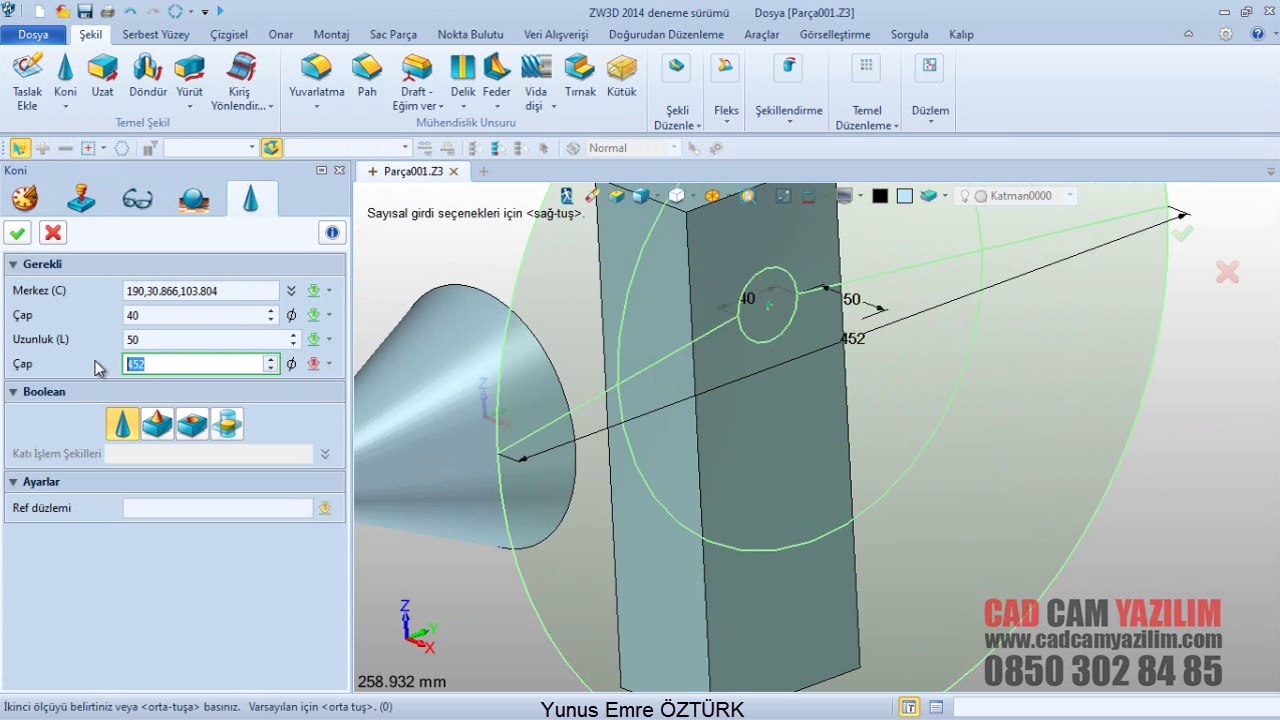The height and width of the screenshot is (720, 1280).
Task: Expand Merkez (C) extra options chevron
Action: 291,291
